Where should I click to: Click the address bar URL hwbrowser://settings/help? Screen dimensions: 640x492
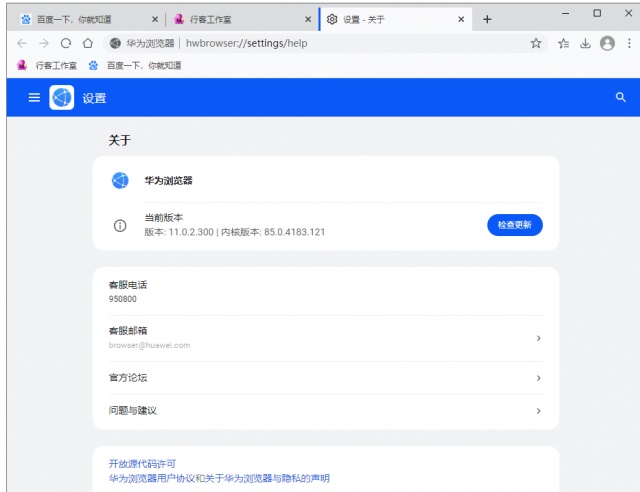[x=247, y=43]
